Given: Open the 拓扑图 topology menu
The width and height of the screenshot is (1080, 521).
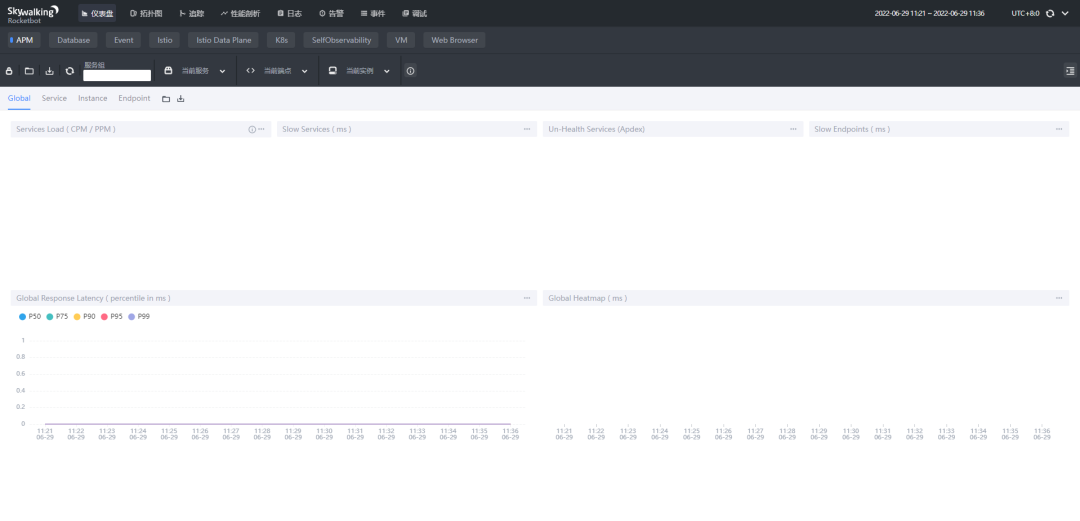Looking at the screenshot, I should (146, 13).
